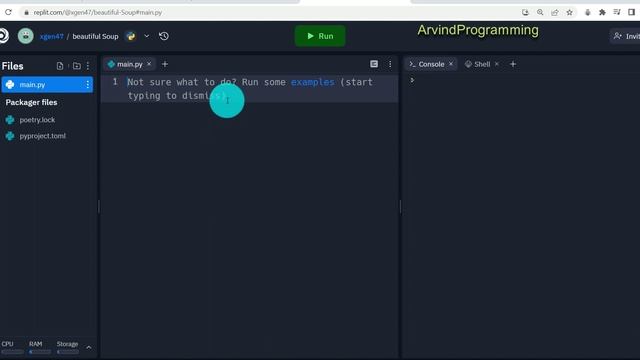Click the user avatar in header
The image size is (640, 360).
tap(25, 36)
